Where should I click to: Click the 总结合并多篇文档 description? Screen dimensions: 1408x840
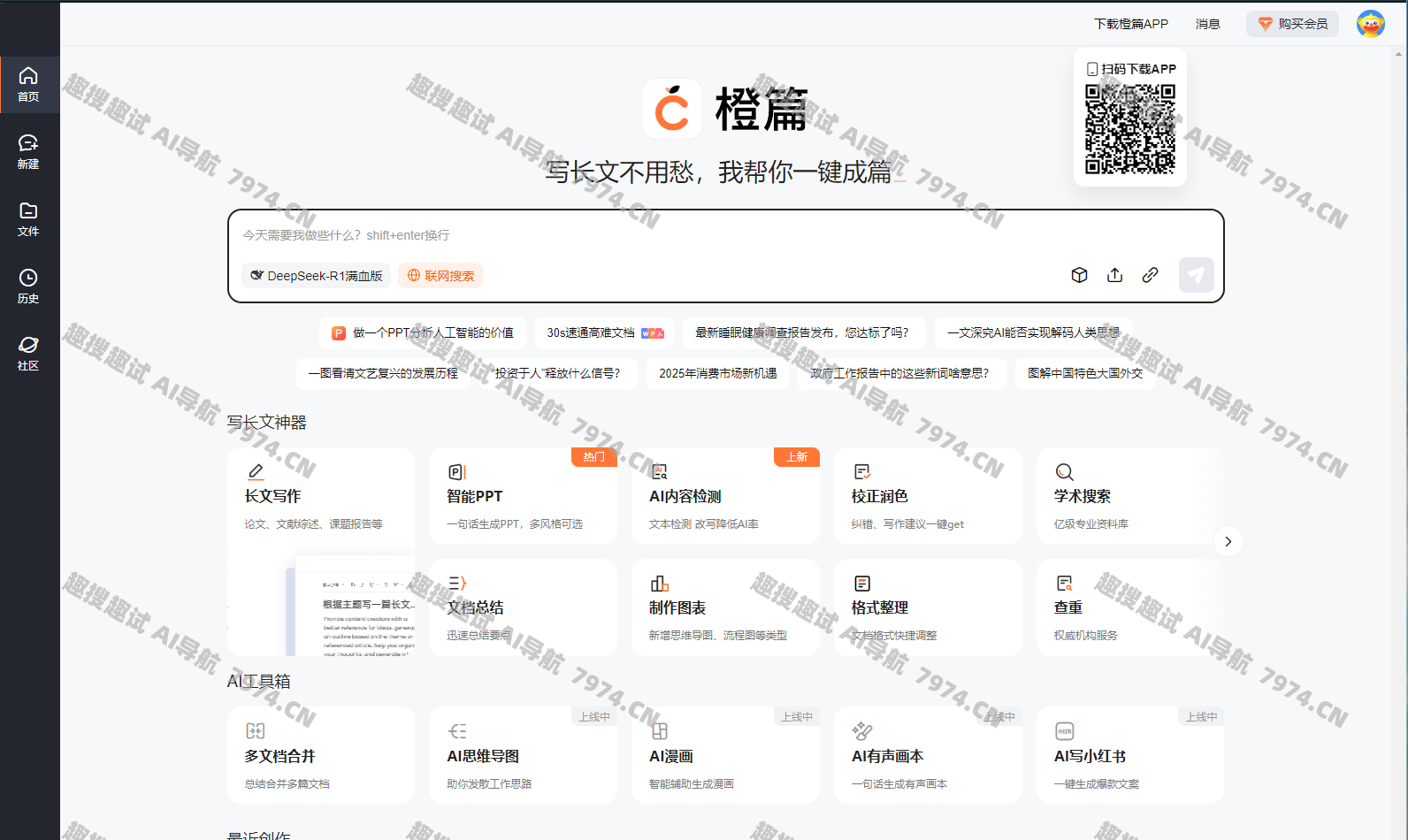coord(287,784)
